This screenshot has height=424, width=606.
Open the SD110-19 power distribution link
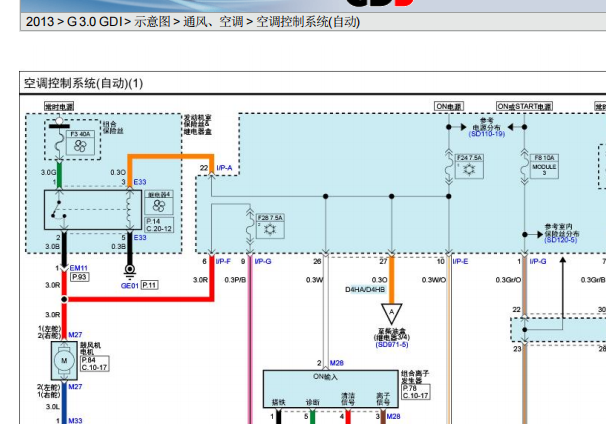[487, 134]
